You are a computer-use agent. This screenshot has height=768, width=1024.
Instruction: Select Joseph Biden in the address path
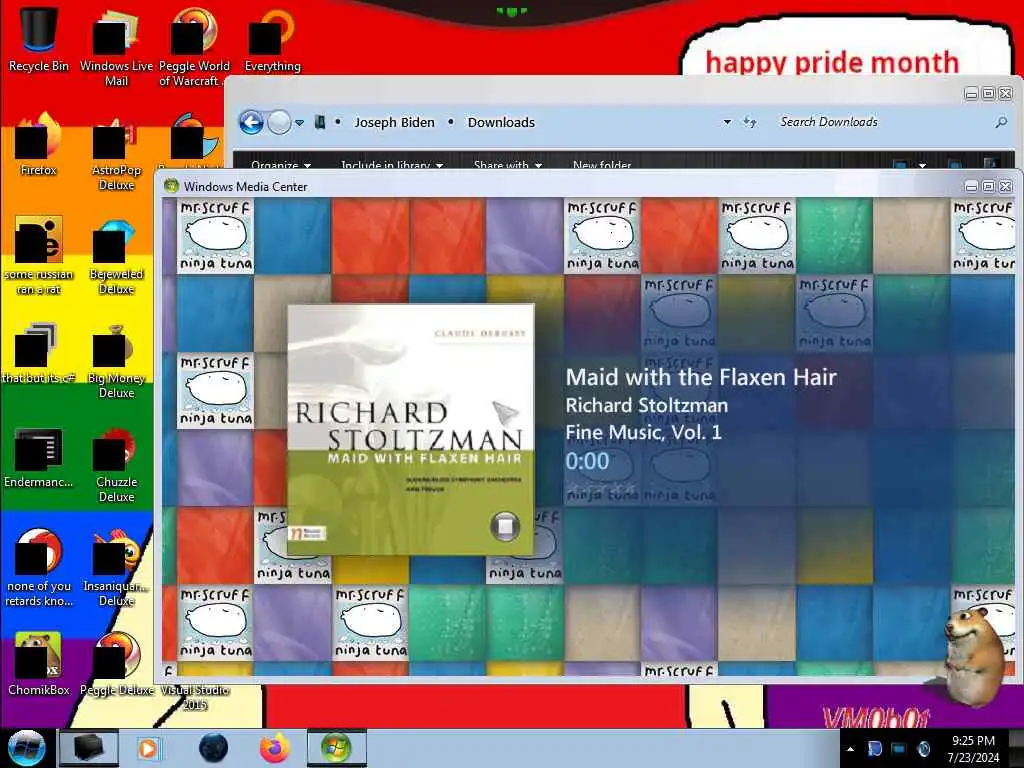tap(394, 122)
